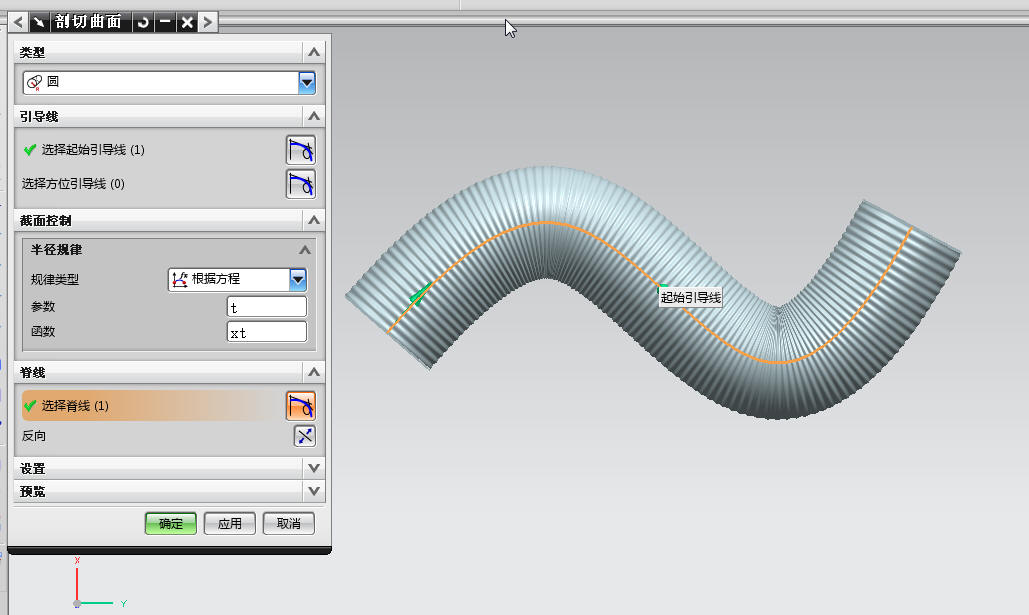Click the 应用 button

230,524
